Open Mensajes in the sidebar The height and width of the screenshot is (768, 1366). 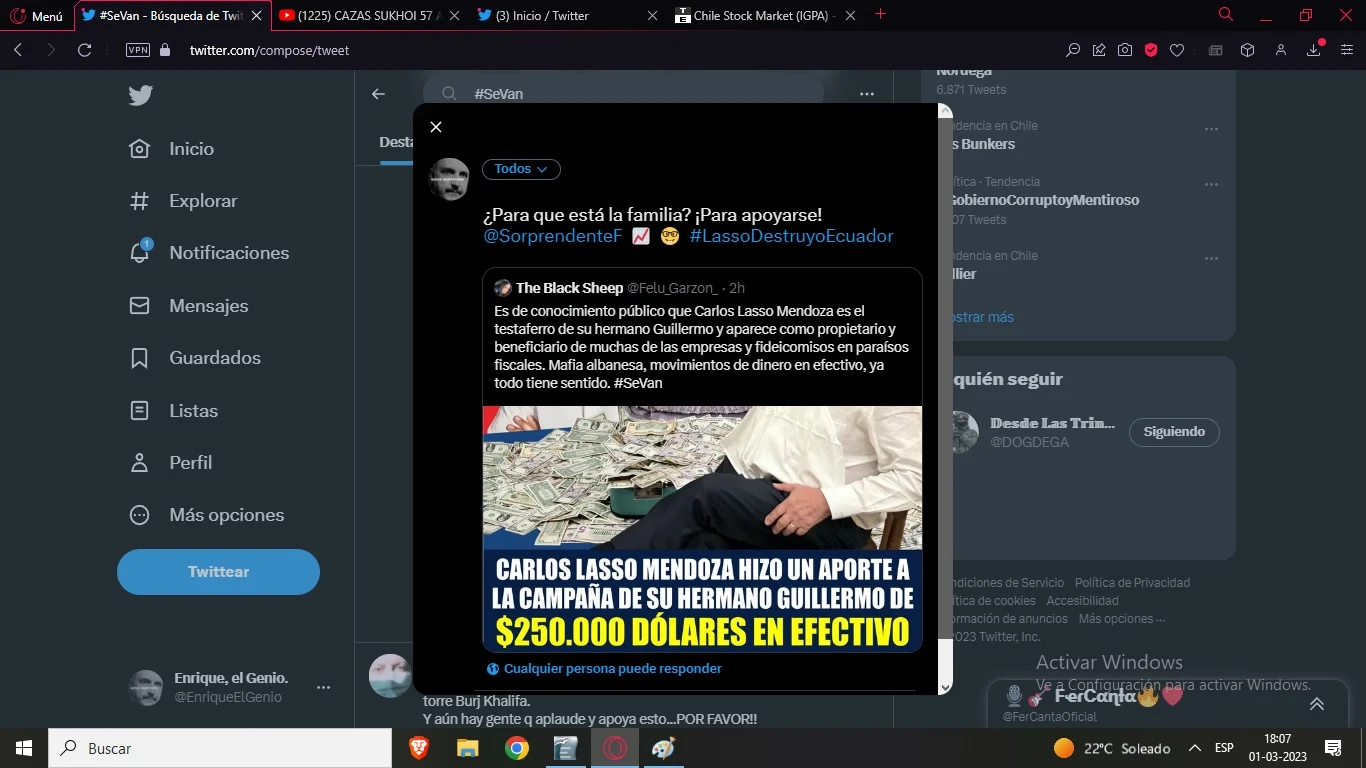(x=188, y=306)
